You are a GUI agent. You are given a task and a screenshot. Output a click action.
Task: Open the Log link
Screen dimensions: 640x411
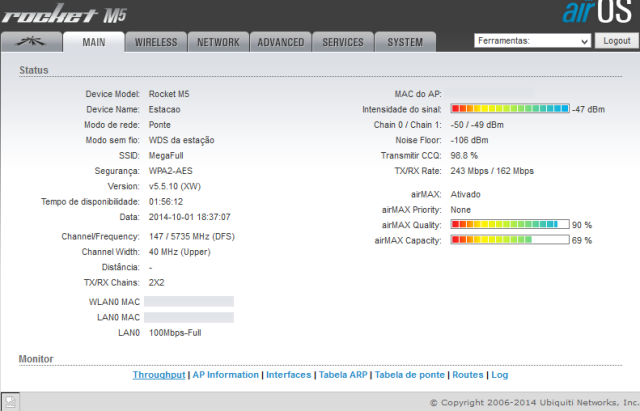click(x=499, y=375)
